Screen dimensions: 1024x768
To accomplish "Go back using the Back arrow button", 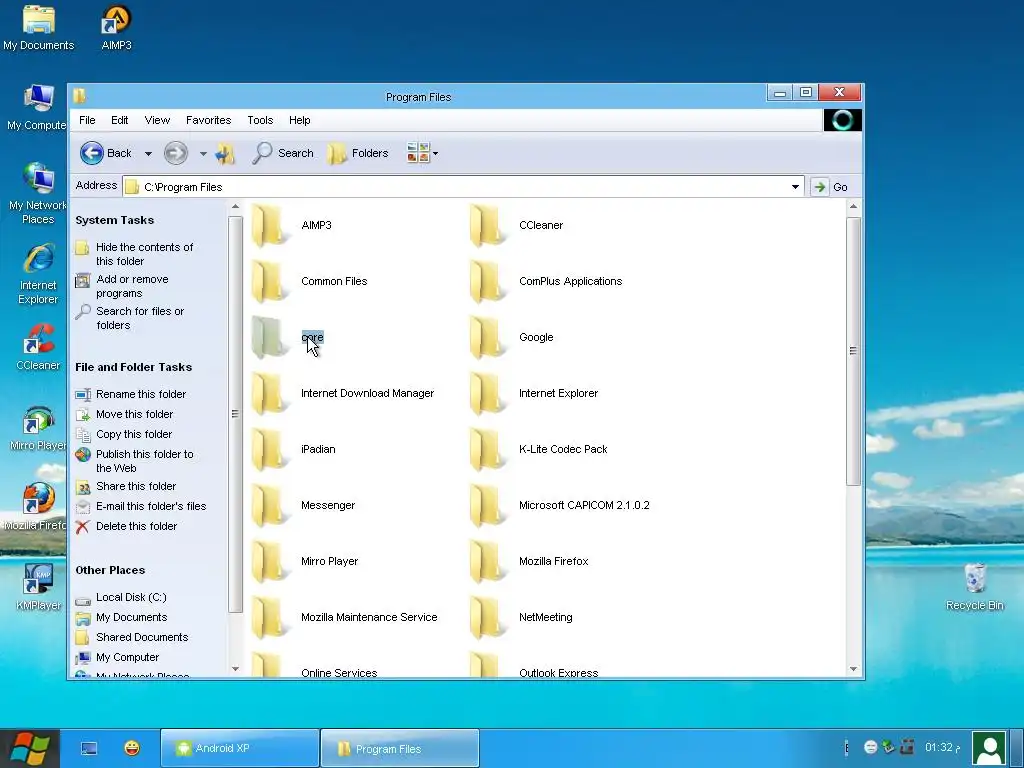I will point(92,153).
